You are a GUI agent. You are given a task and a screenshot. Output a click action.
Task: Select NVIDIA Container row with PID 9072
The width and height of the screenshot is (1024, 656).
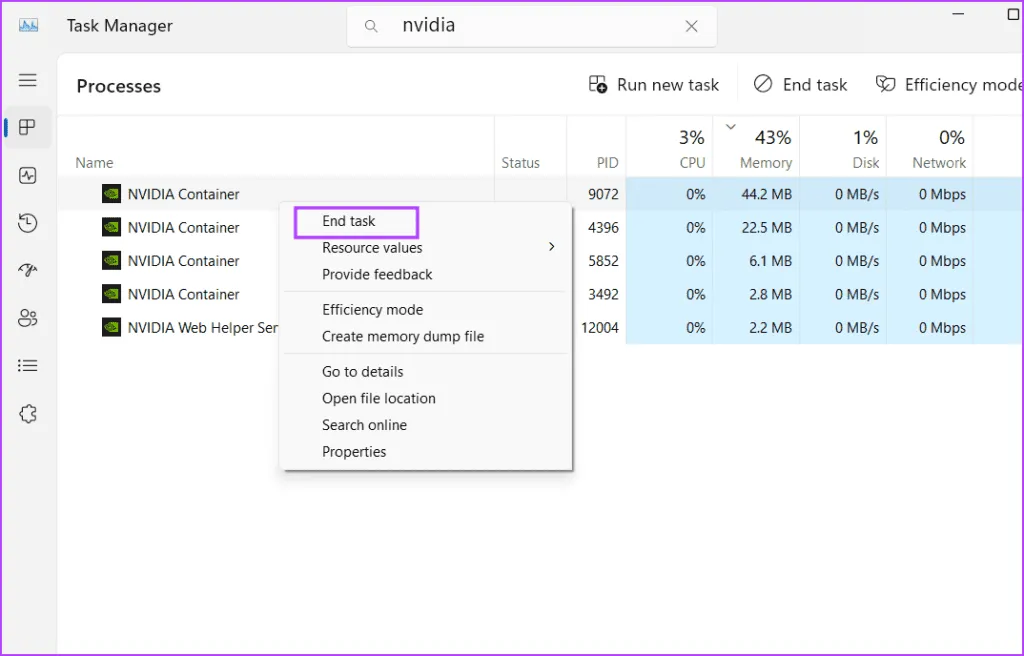[x=184, y=194]
